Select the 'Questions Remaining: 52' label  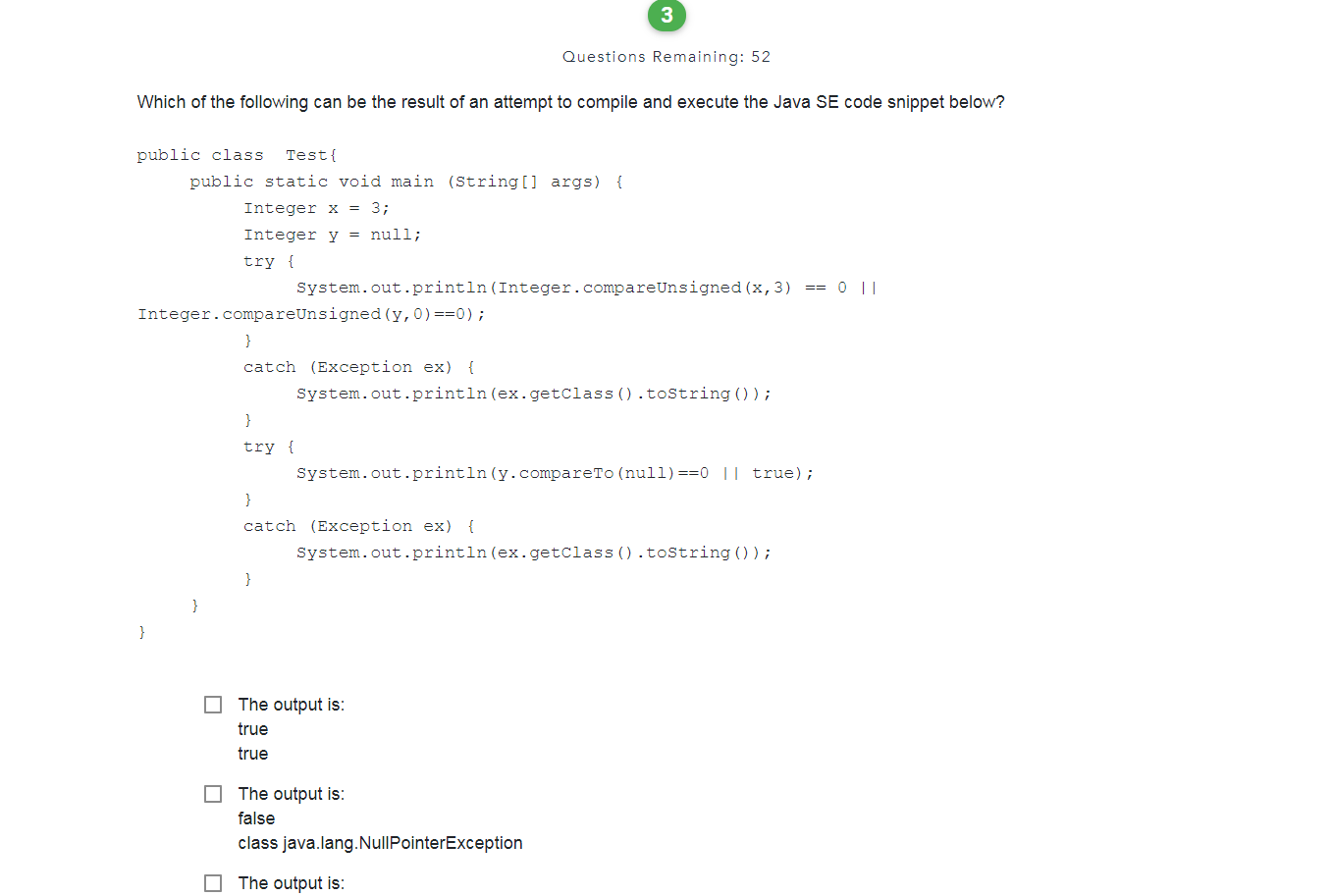[666, 56]
